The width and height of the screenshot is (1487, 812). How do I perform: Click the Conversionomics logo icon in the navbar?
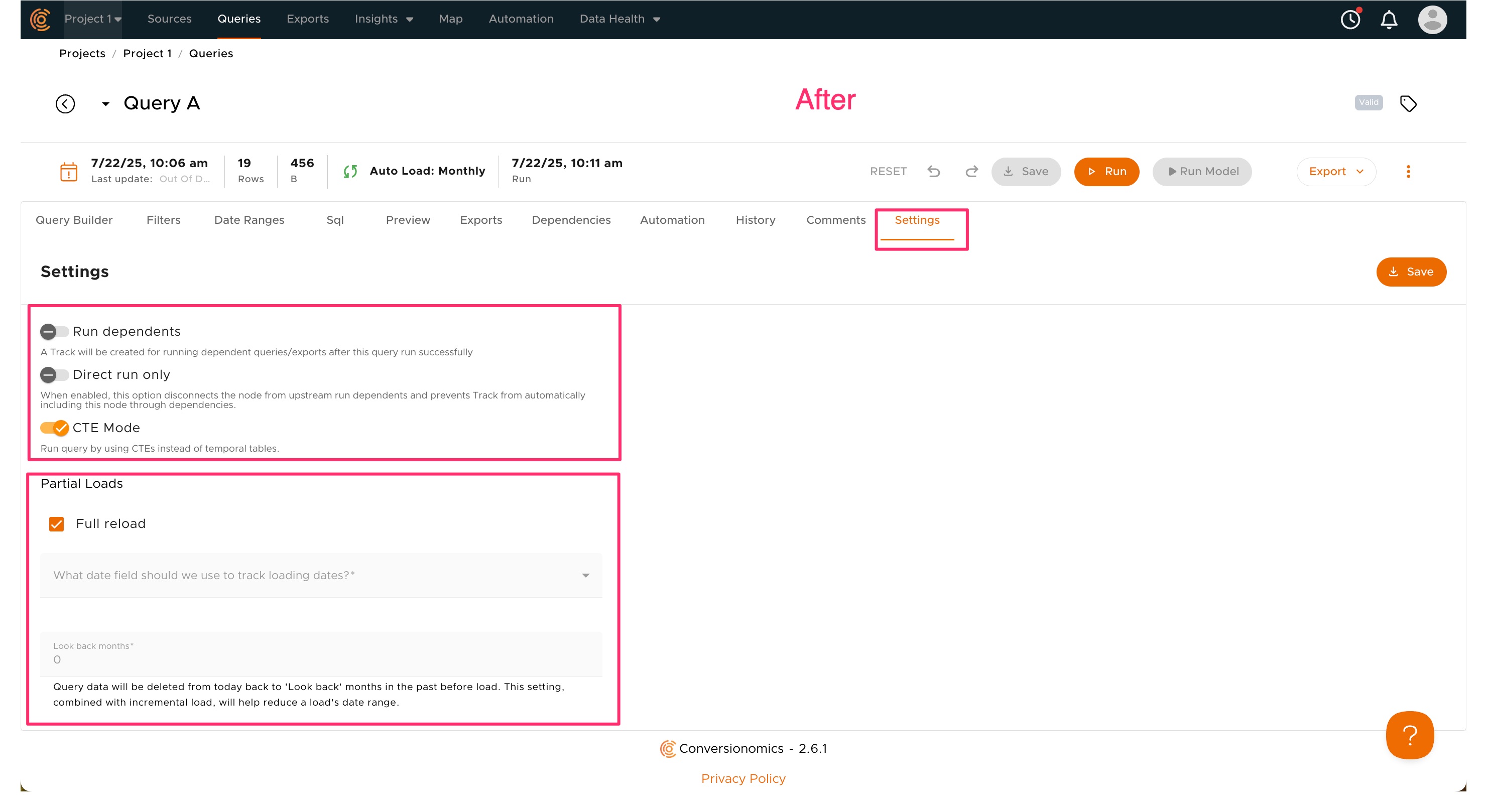40,19
